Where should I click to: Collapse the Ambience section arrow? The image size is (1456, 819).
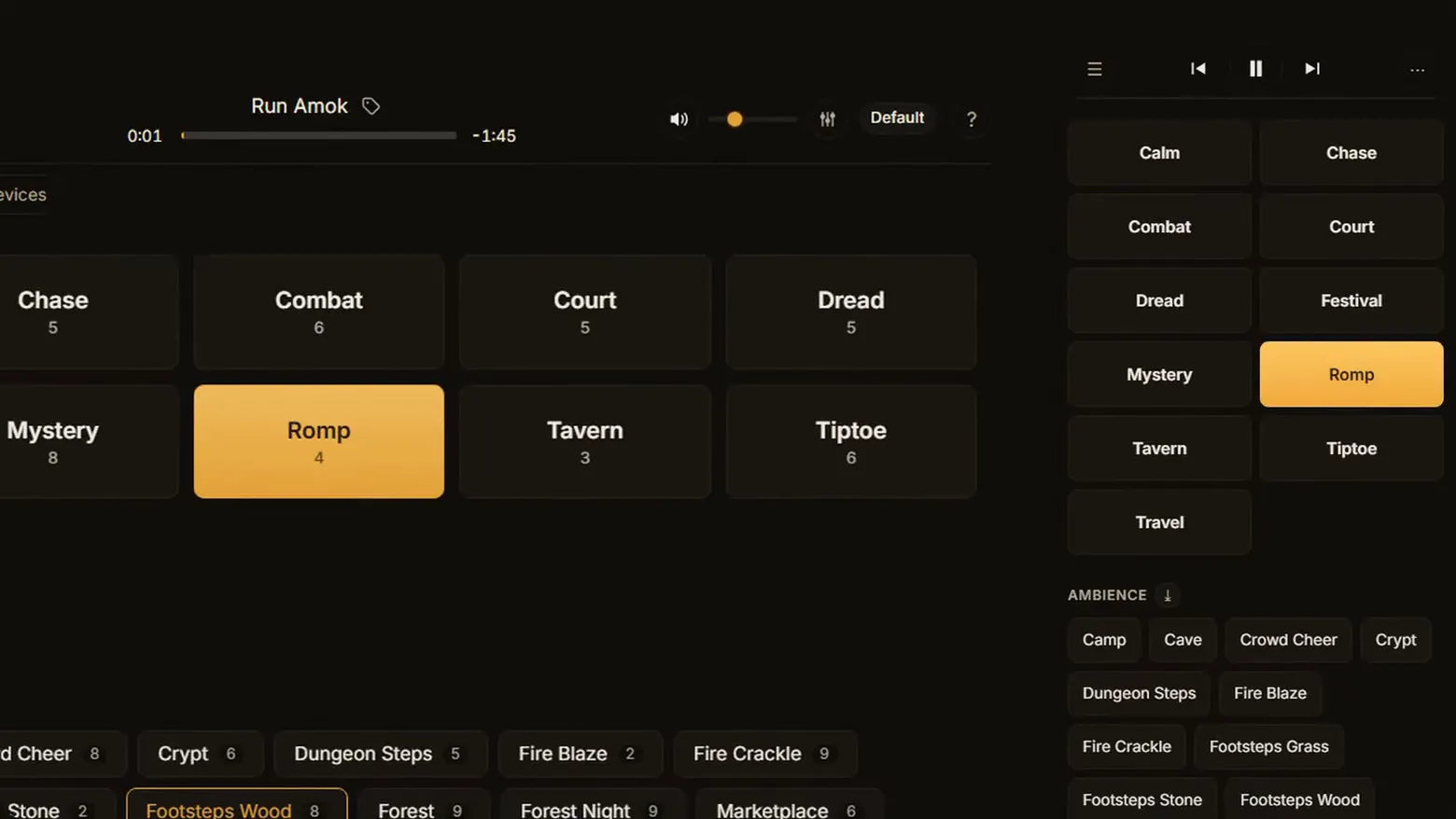pos(1167,595)
